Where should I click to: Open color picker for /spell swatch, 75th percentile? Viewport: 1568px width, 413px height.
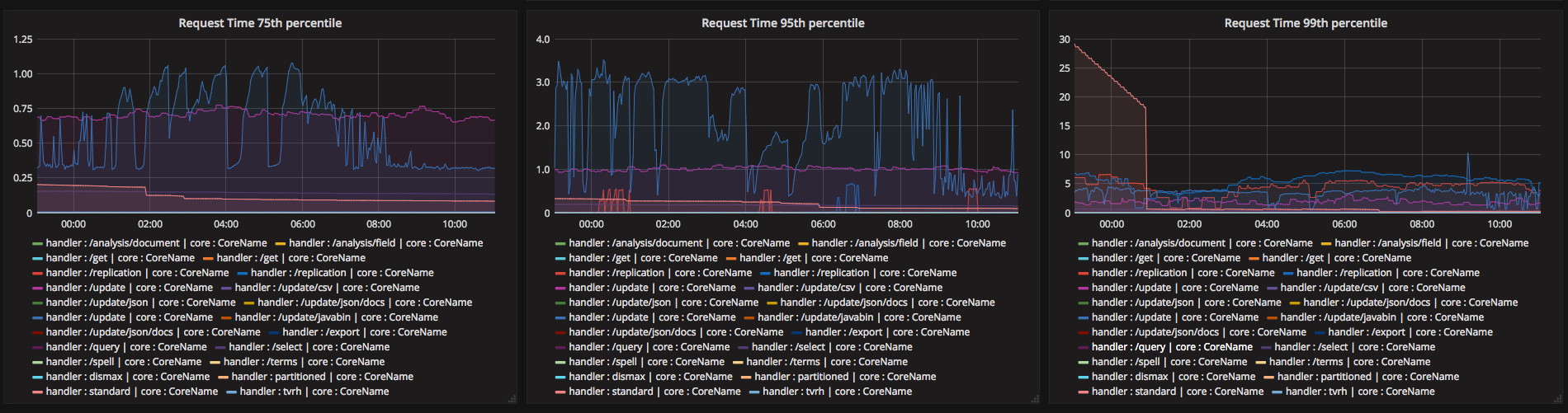[37, 362]
